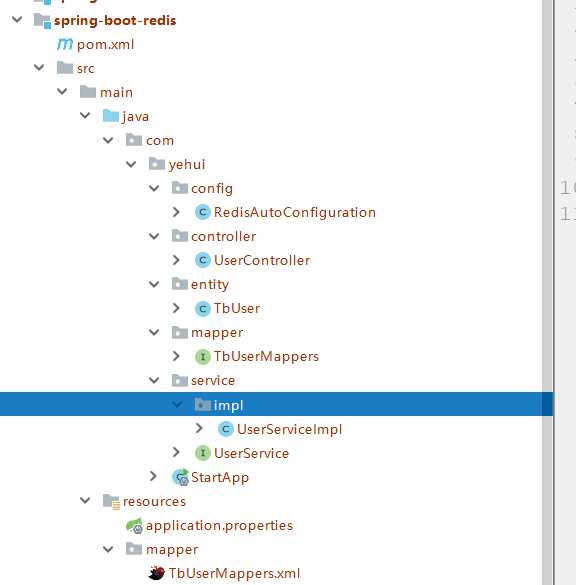Click the blue java source root icon

(x=111, y=116)
